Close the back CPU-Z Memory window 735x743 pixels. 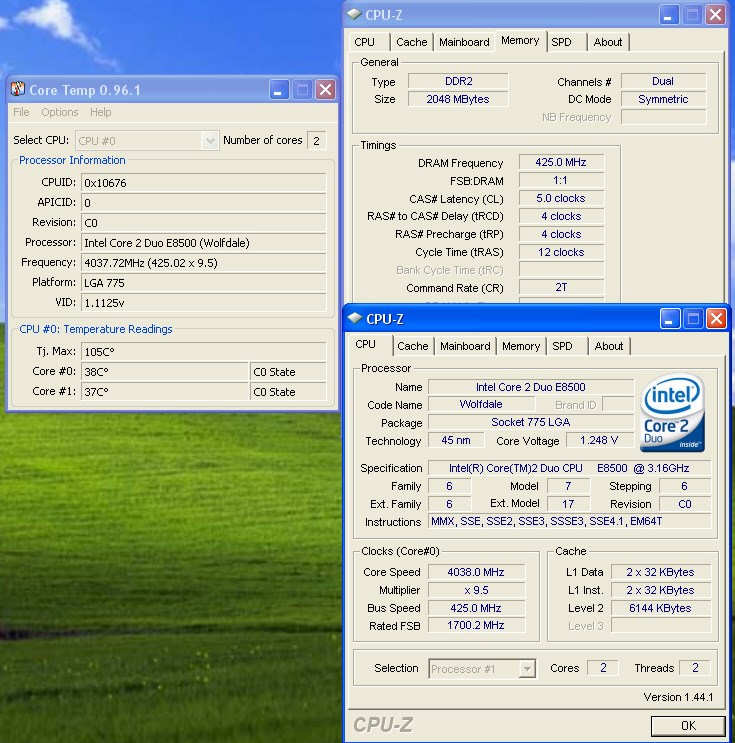click(x=716, y=14)
